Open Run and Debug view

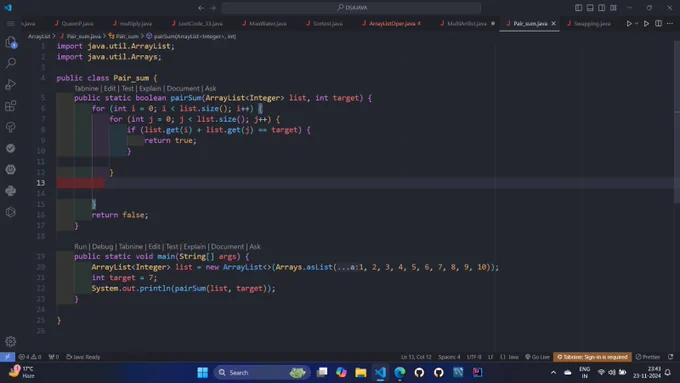pos(11,84)
